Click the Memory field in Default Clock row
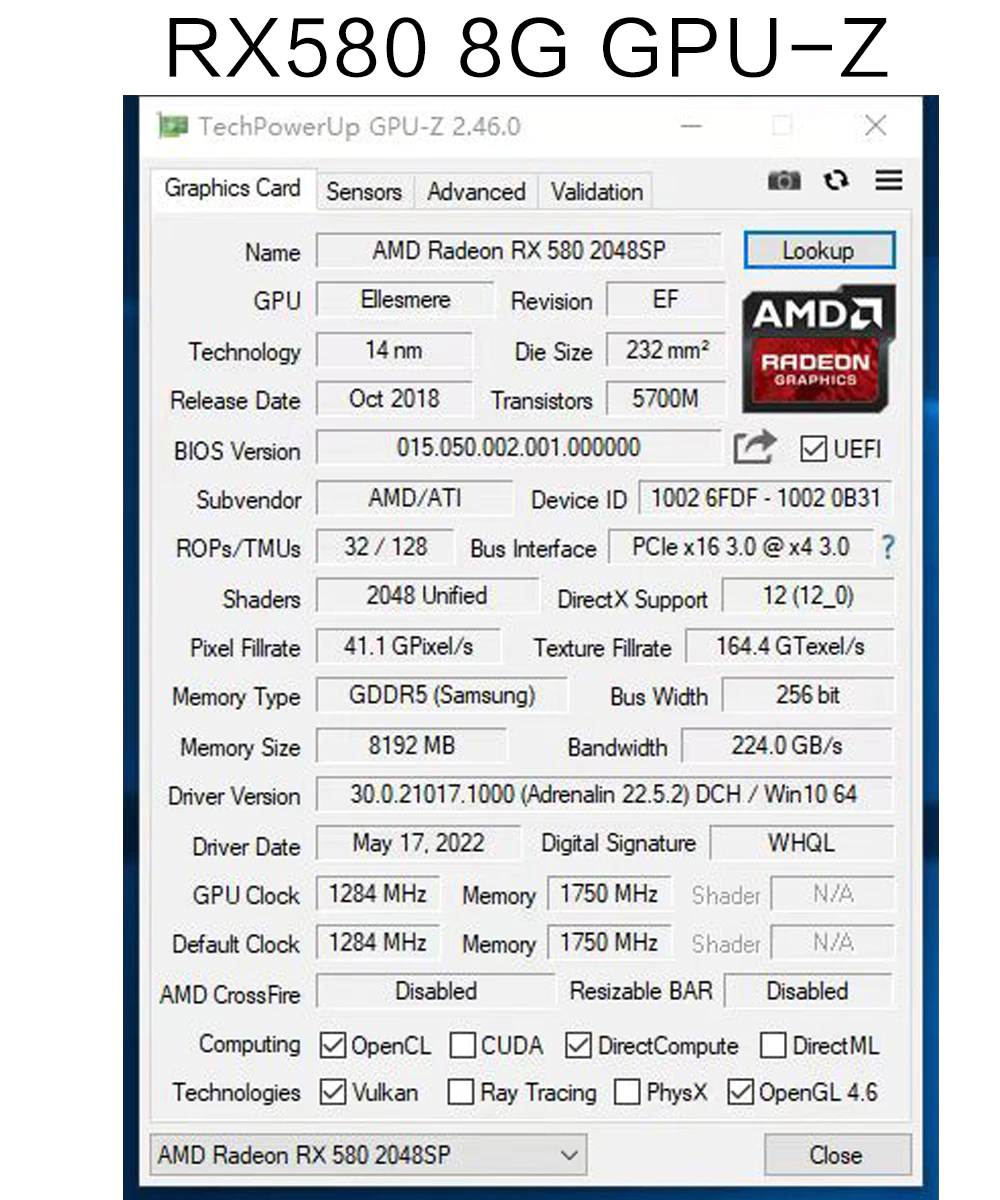The image size is (1000, 1200). (609, 943)
